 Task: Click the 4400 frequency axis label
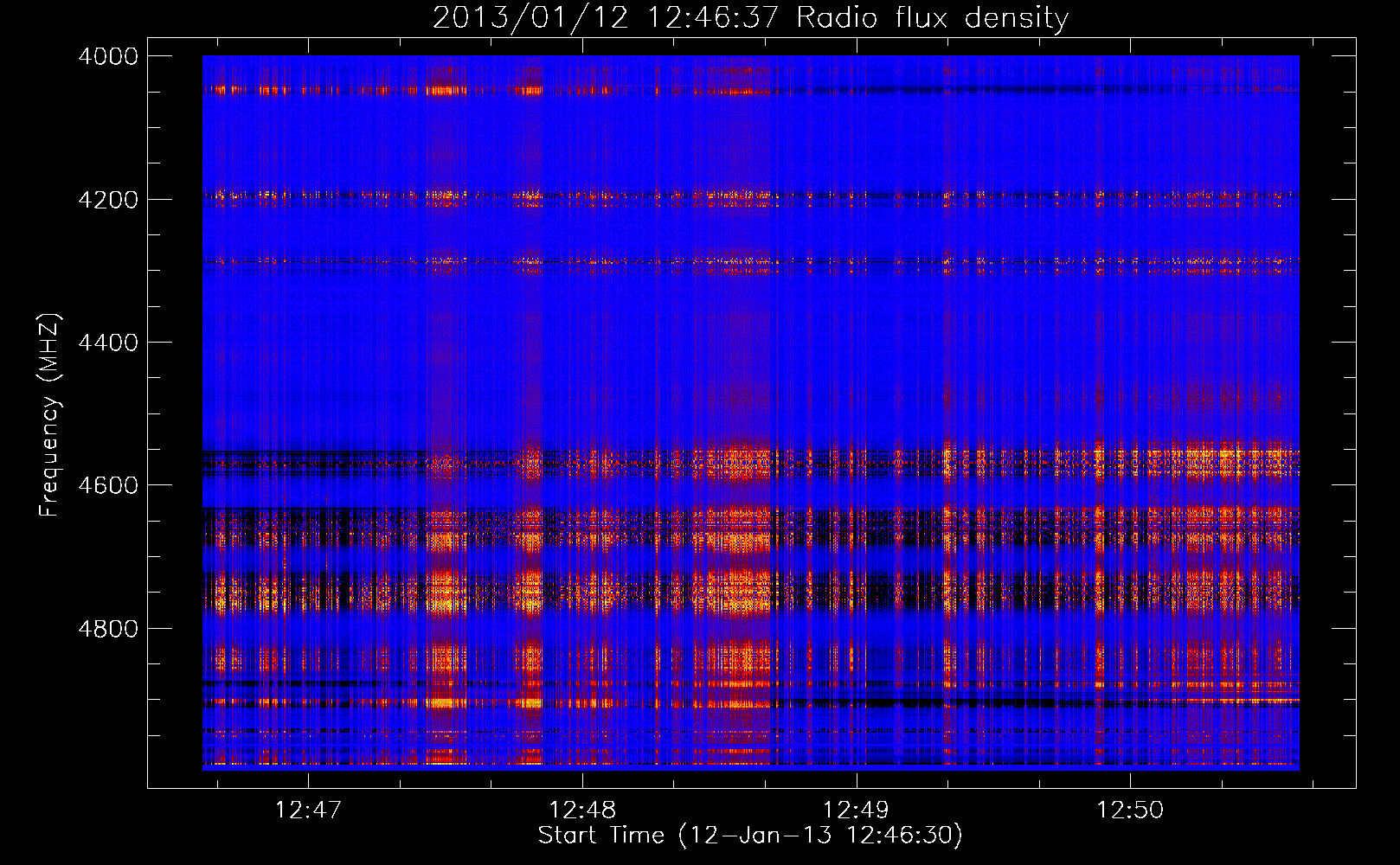click(108, 343)
